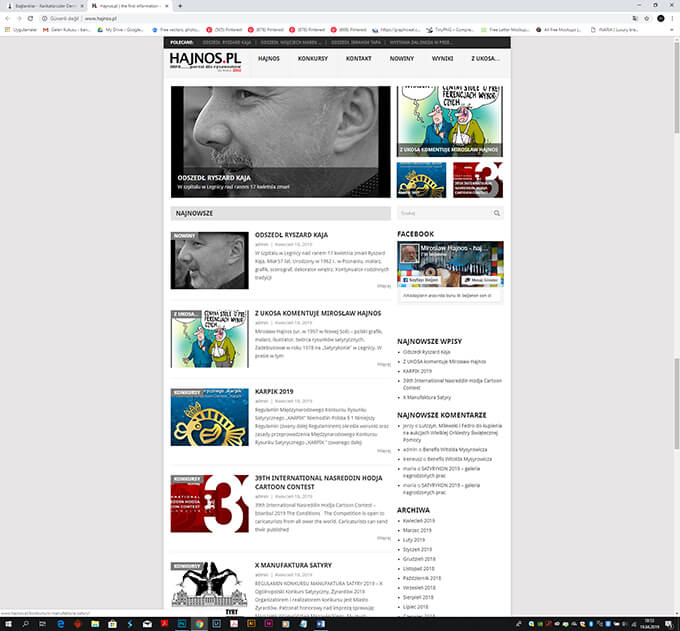The height and width of the screenshot is (631, 680).
Task: Close the Hajnos.pl browser tab
Action: [167, 6]
